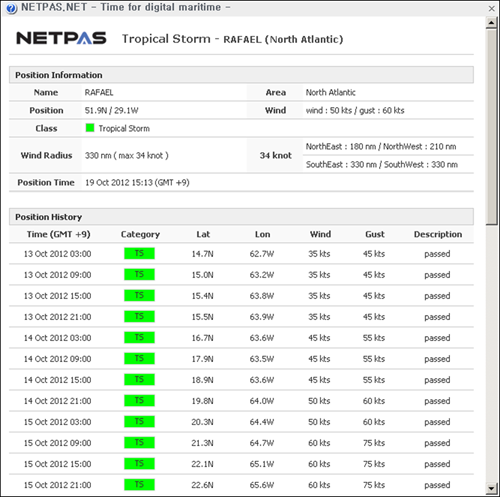This screenshot has height=497, width=500.
Task: Select 'SouthEast : 330 nm / SouthWest : 330 nm'
Action: pos(382,164)
